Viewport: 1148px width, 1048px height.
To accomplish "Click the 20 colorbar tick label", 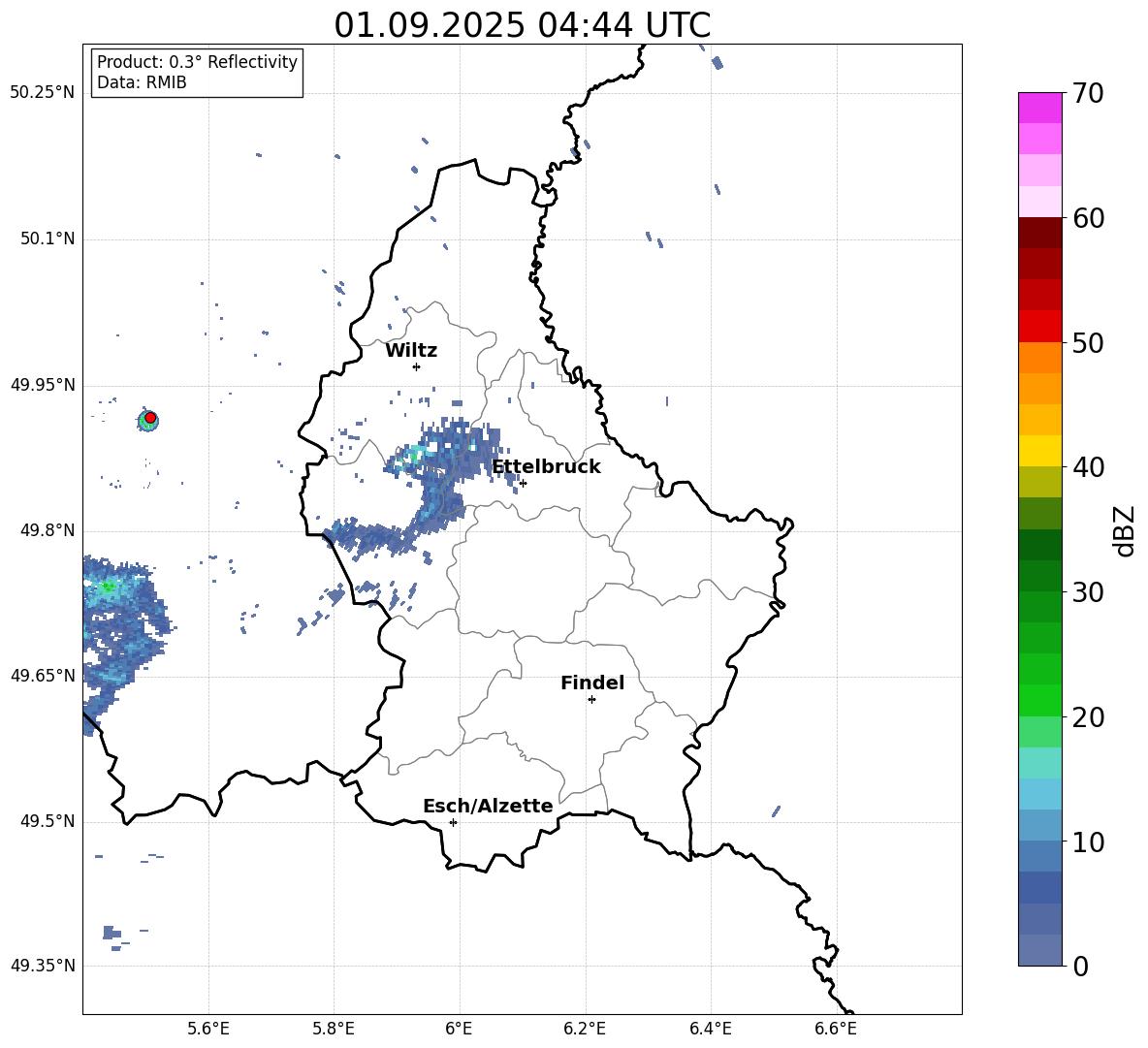I will point(1088,717).
